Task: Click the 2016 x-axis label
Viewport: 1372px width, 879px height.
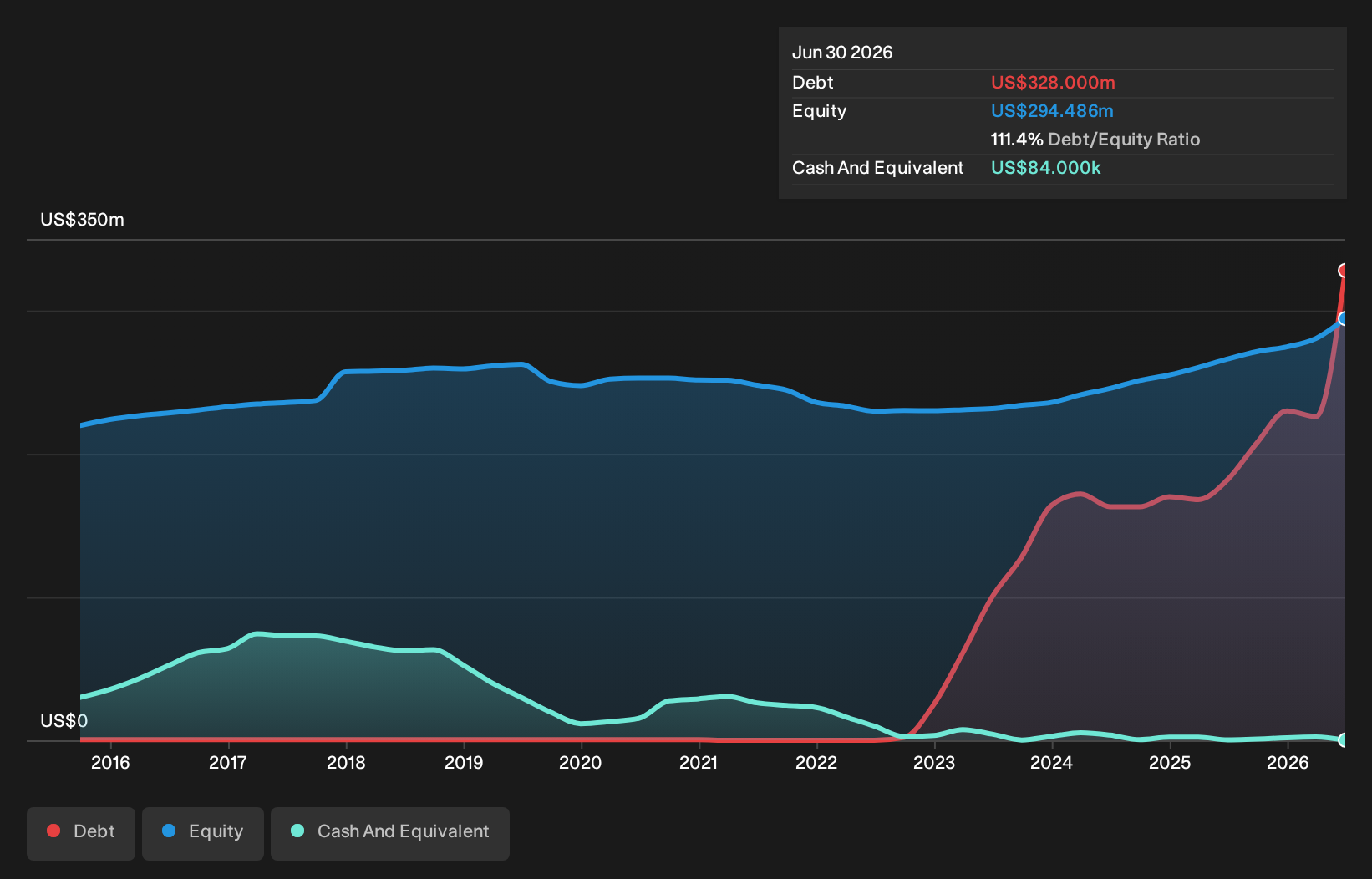Action: (x=110, y=762)
